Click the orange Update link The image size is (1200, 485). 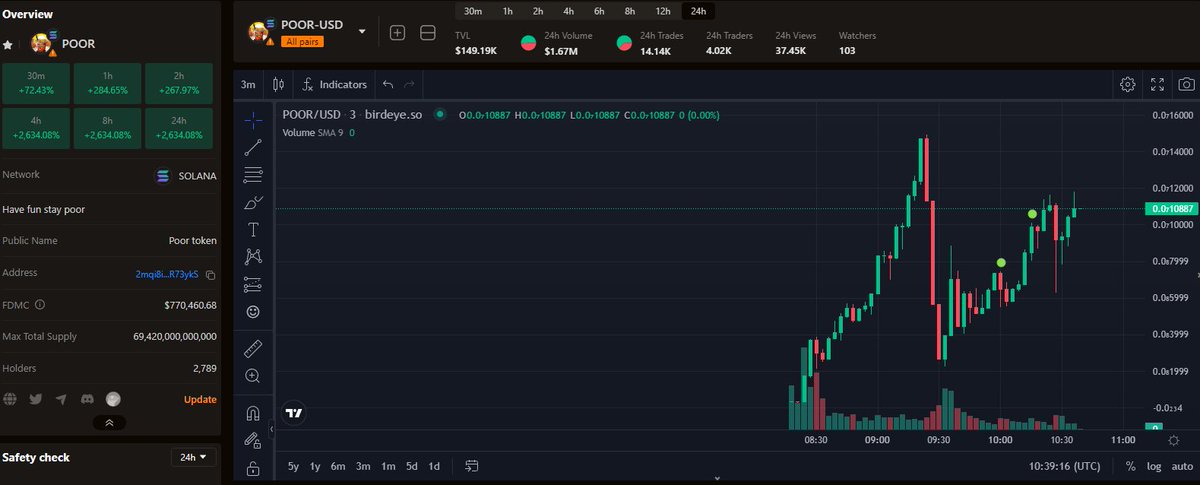pos(200,400)
